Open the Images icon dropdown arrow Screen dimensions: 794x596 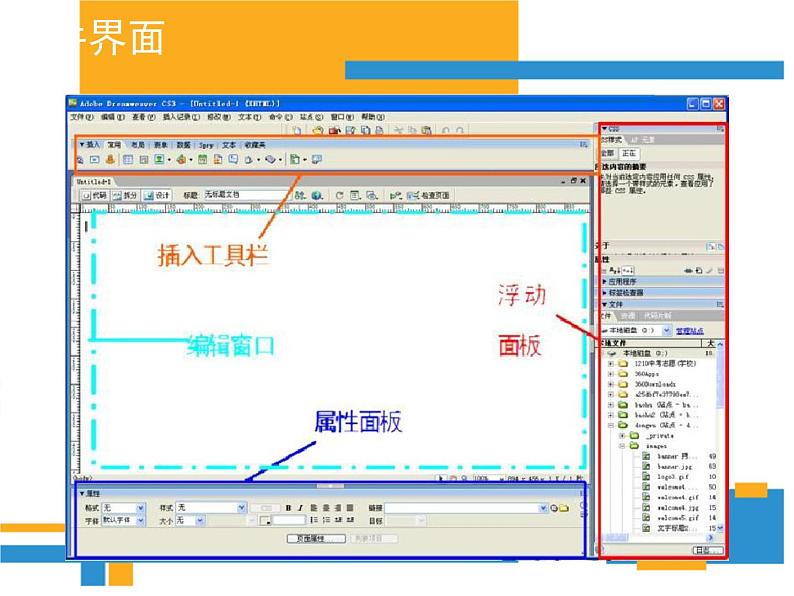(169, 160)
